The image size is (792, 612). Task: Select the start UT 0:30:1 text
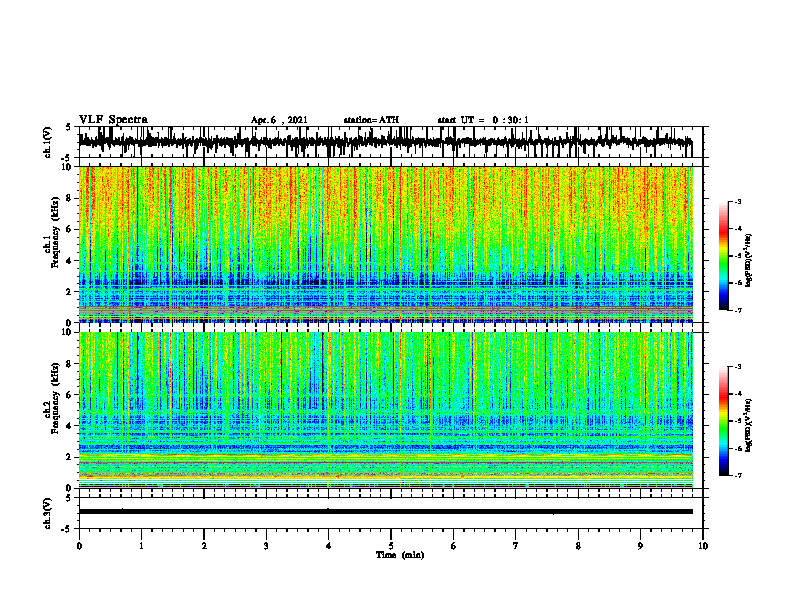[483, 120]
